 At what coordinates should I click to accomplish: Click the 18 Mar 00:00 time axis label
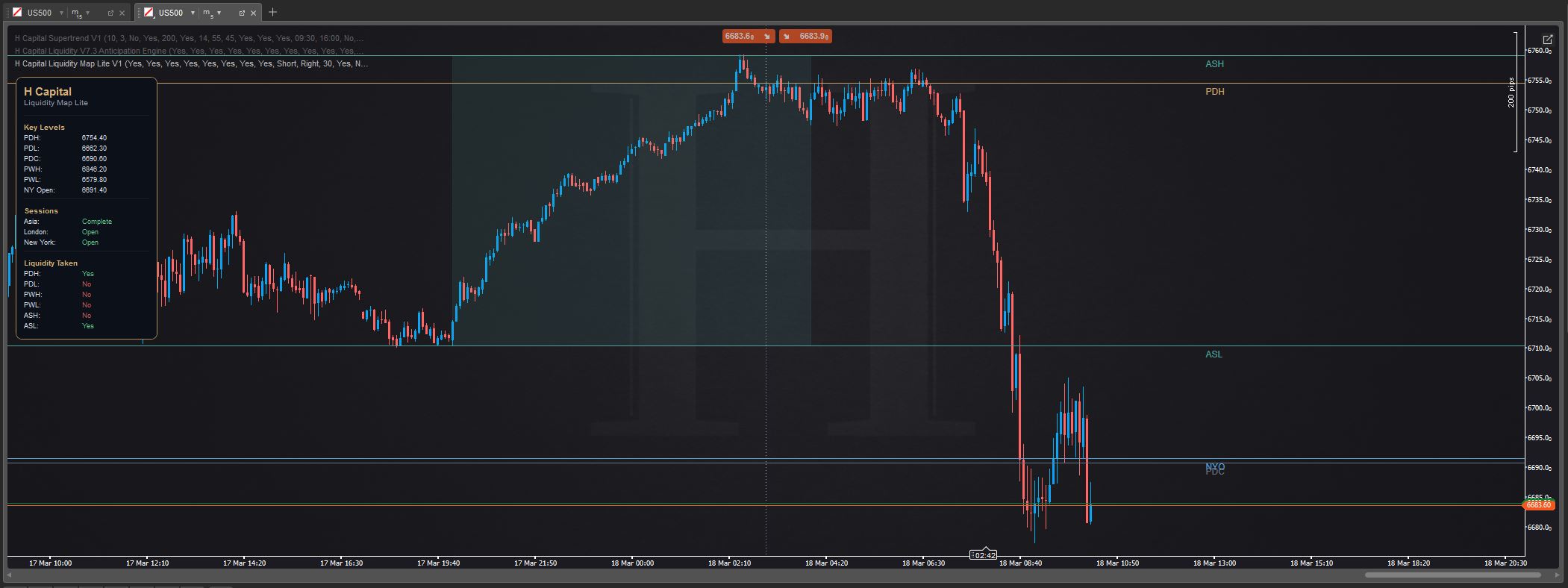(x=632, y=563)
